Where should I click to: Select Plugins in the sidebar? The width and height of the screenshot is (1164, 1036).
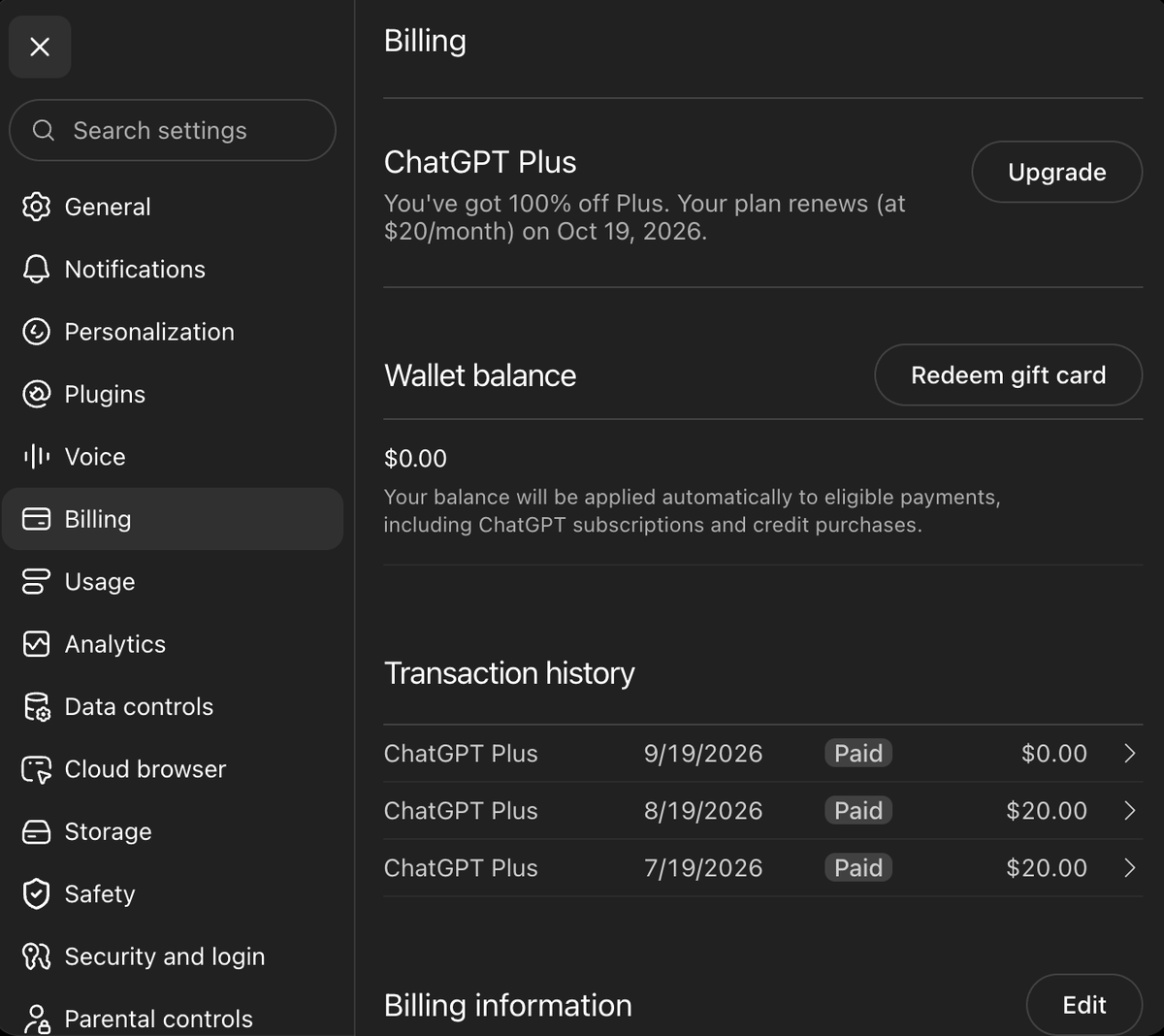pos(173,394)
